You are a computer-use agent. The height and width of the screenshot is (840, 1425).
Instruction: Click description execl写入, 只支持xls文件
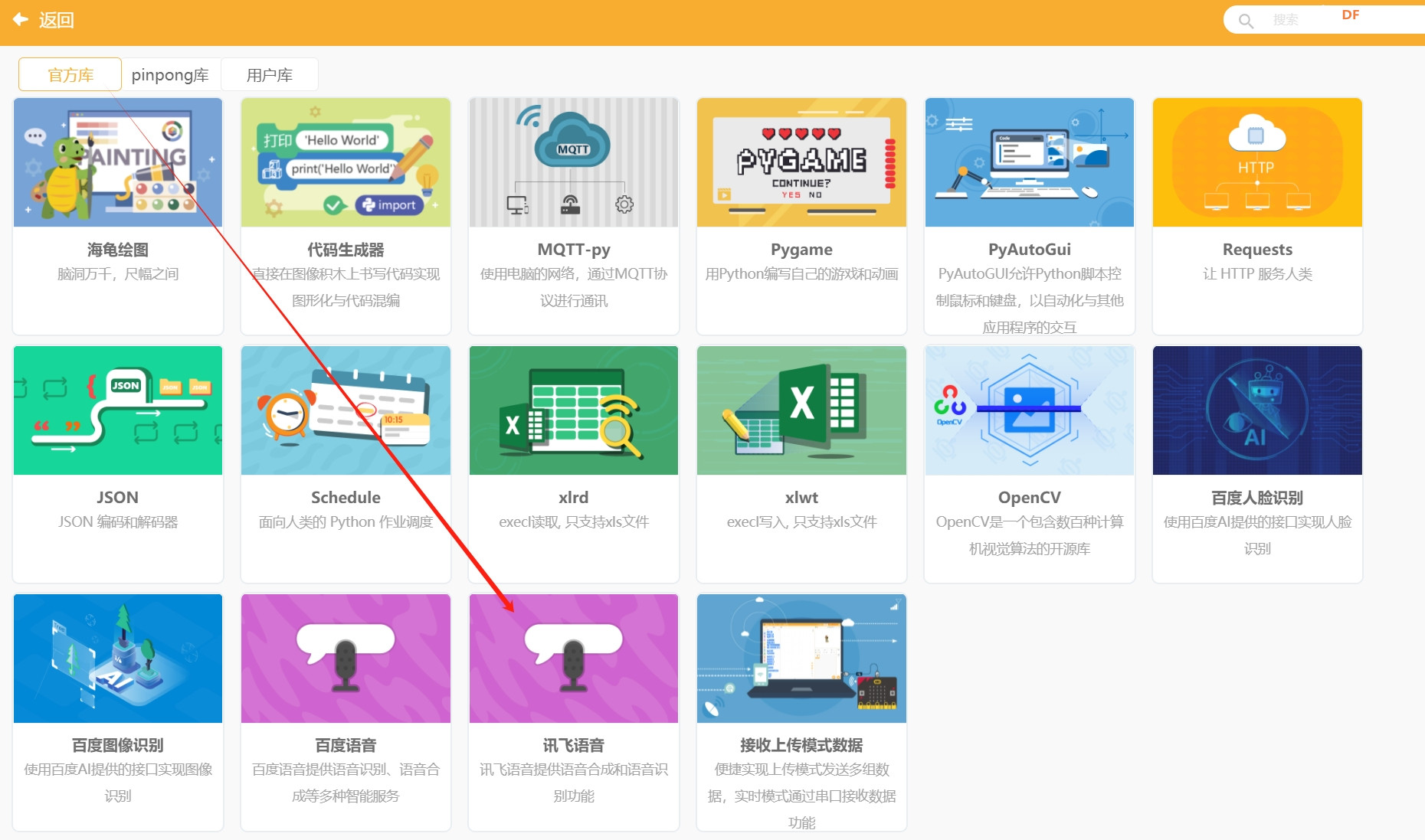pos(801,522)
